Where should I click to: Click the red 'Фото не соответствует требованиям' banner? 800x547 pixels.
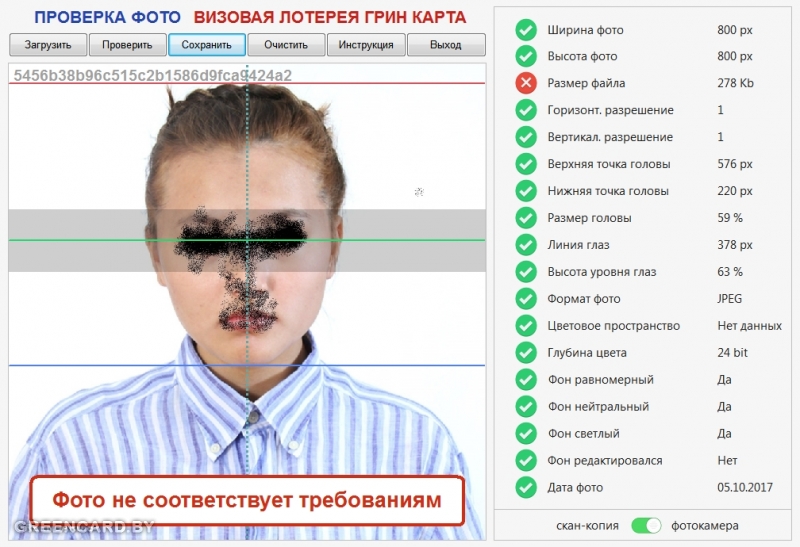click(246, 500)
